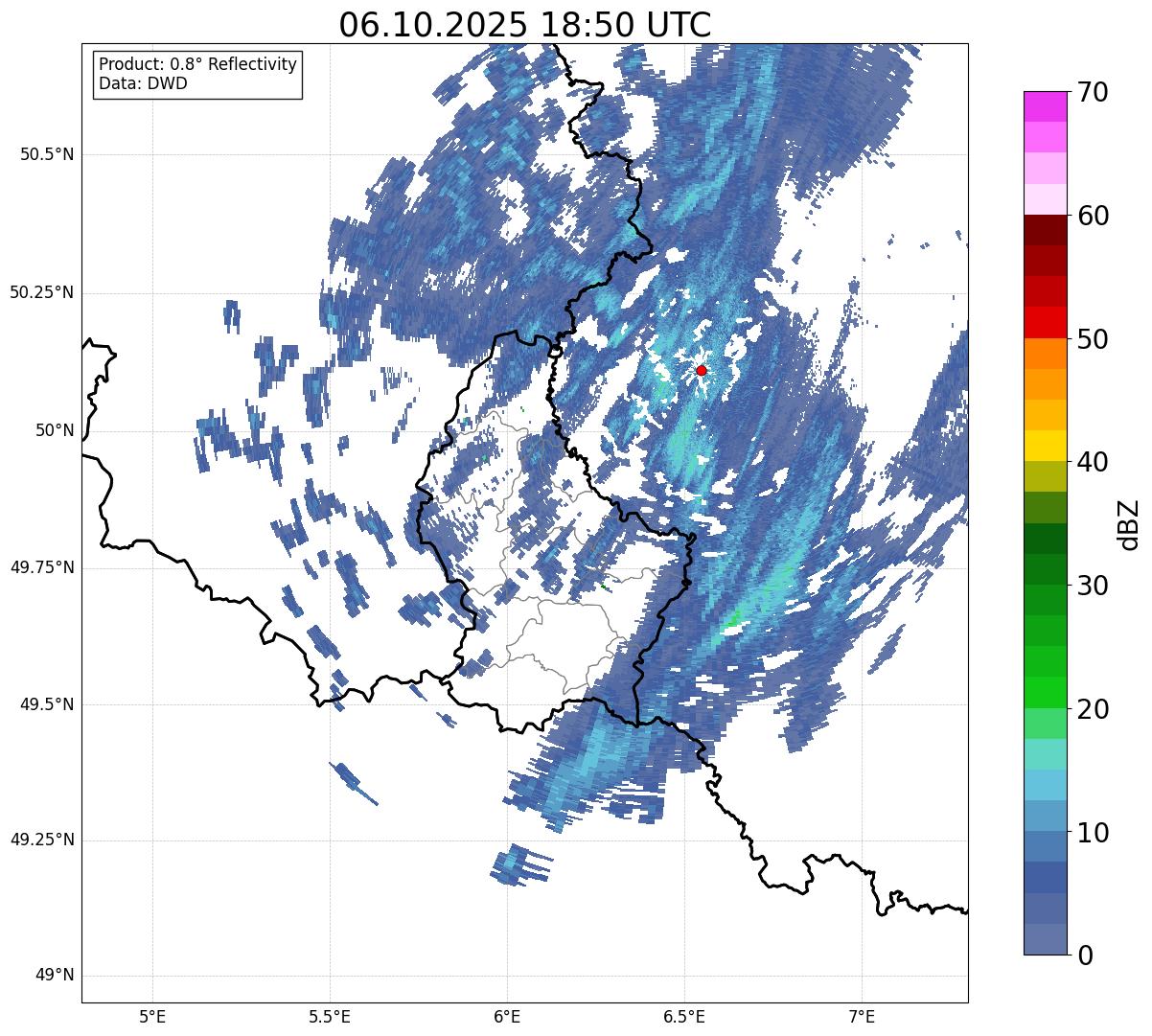Click the 49.25°N latitude label
The width and height of the screenshot is (1152, 1036).
(41, 840)
